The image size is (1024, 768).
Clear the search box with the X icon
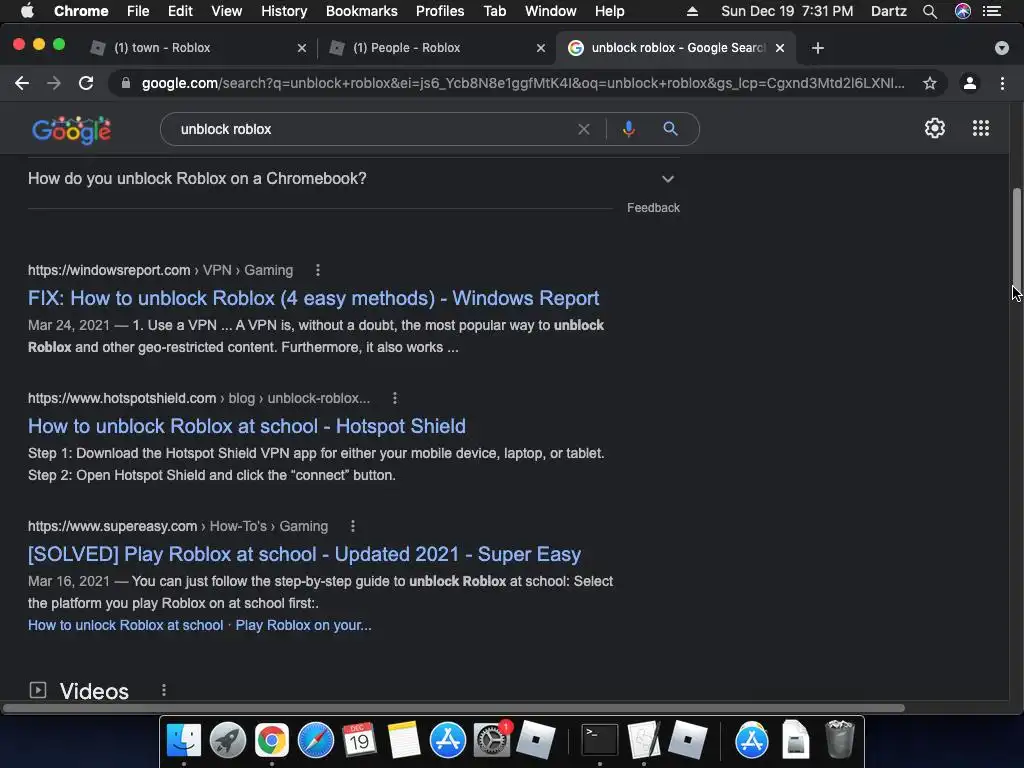(x=584, y=129)
